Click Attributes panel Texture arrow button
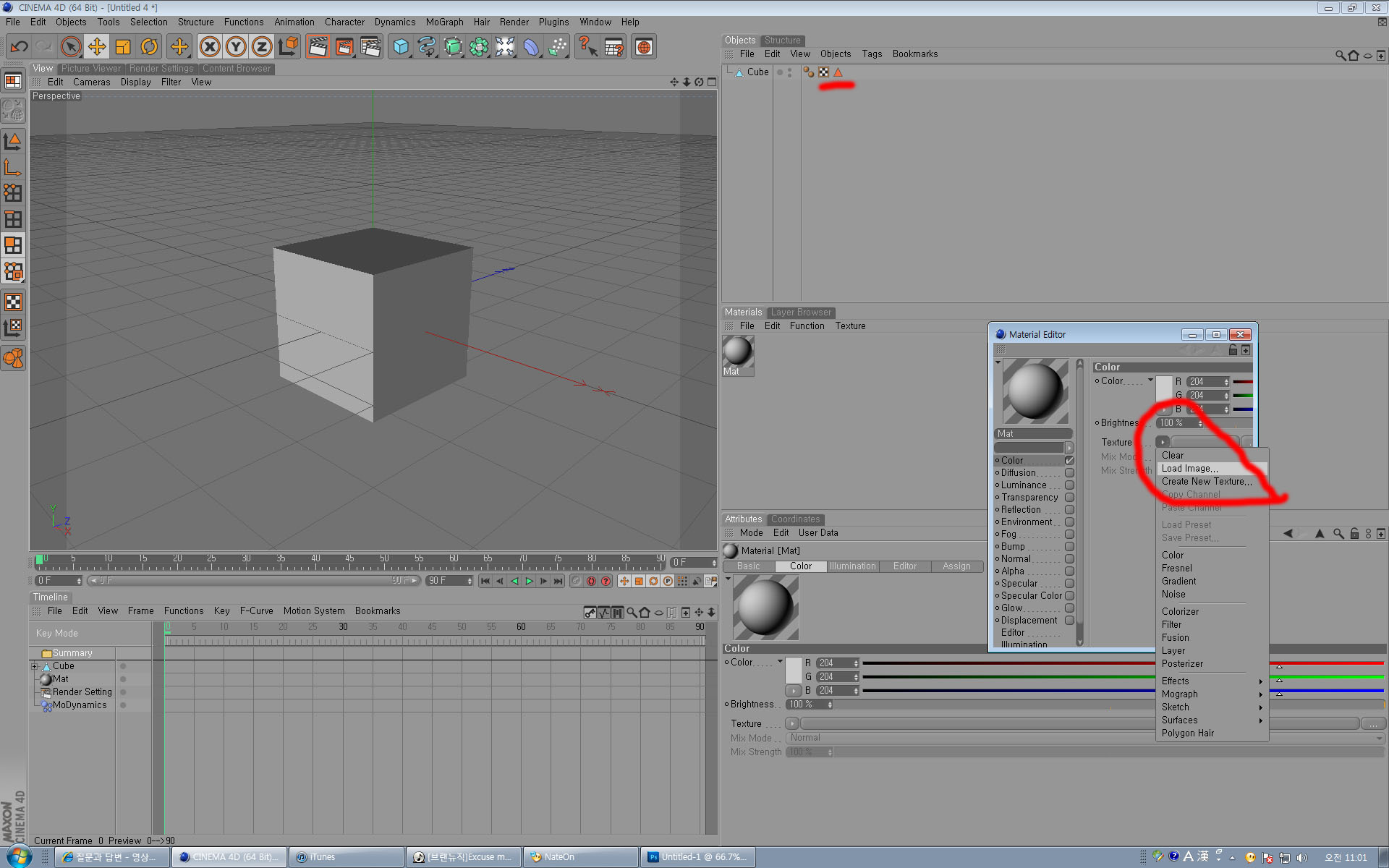 792,723
